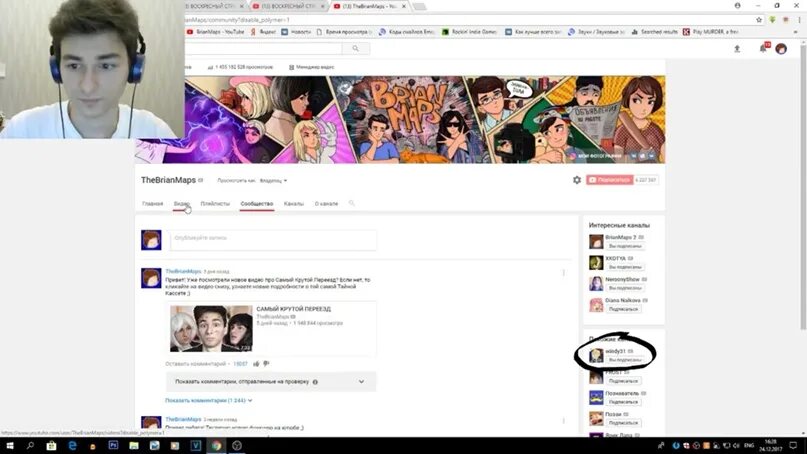Open the Play MURDER bookmark

[x=710, y=32]
